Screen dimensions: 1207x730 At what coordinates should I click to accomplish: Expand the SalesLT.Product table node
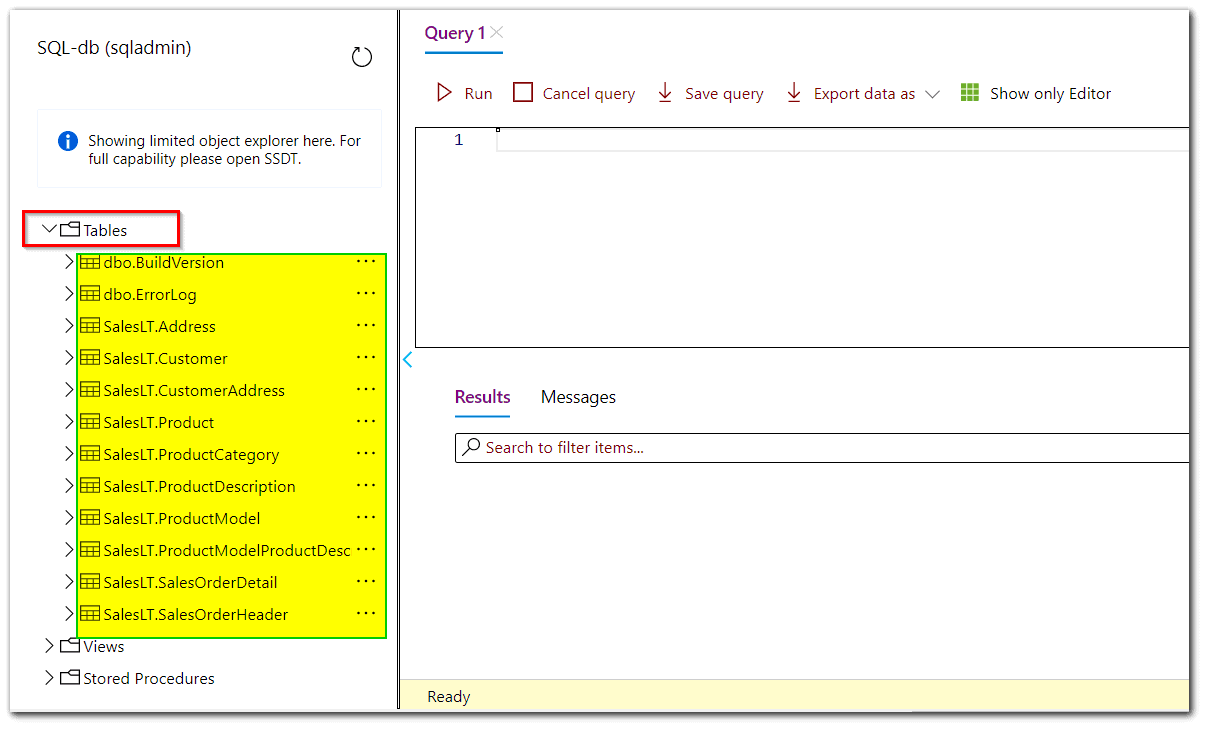(x=67, y=422)
